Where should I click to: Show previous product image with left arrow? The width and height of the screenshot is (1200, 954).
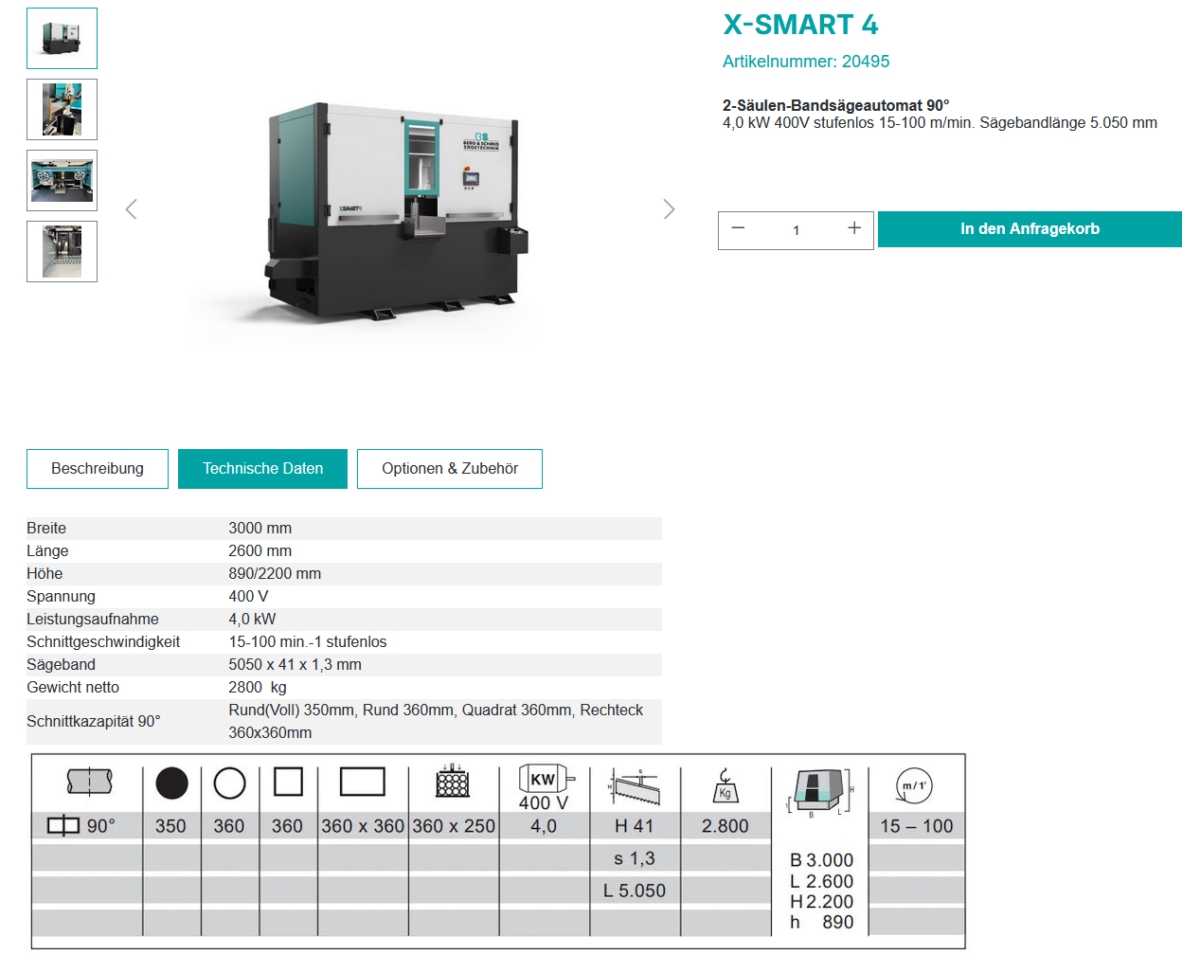pyautogui.click(x=131, y=209)
